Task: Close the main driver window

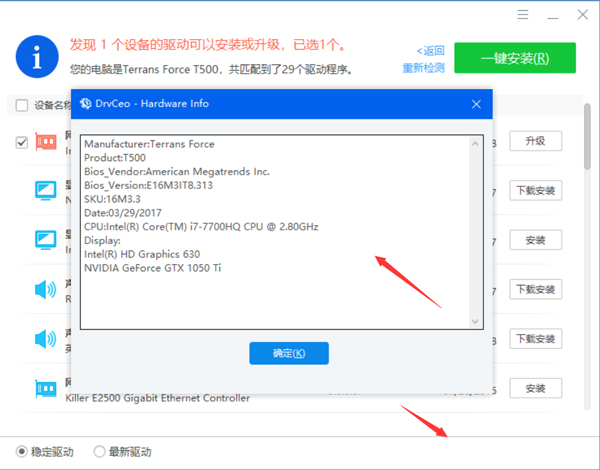Action: tap(583, 15)
